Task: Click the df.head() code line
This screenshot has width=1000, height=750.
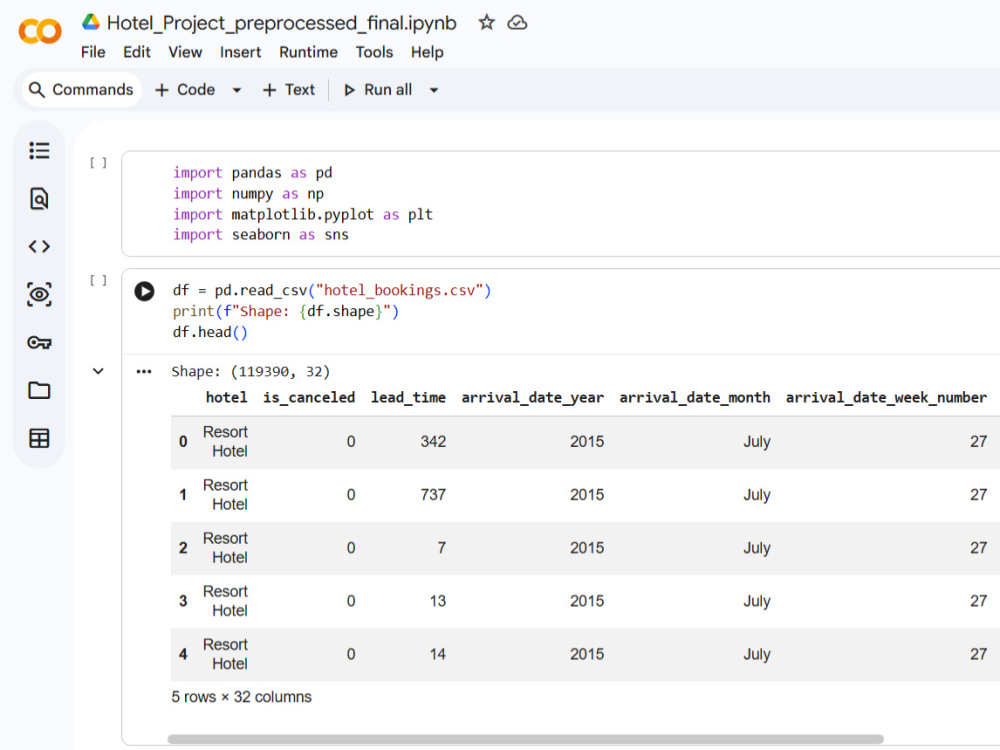Action: pyautogui.click(x=210, y=332)
